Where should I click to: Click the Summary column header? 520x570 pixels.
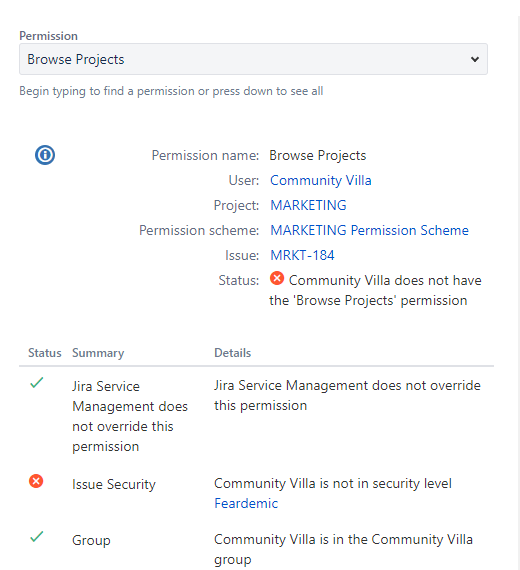[98, 353]
